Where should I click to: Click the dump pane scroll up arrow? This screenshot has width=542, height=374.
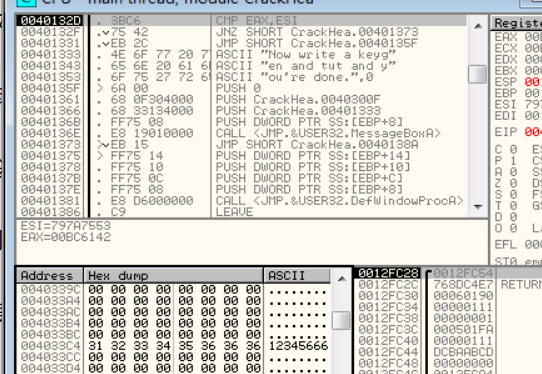[x=341, y=278]
